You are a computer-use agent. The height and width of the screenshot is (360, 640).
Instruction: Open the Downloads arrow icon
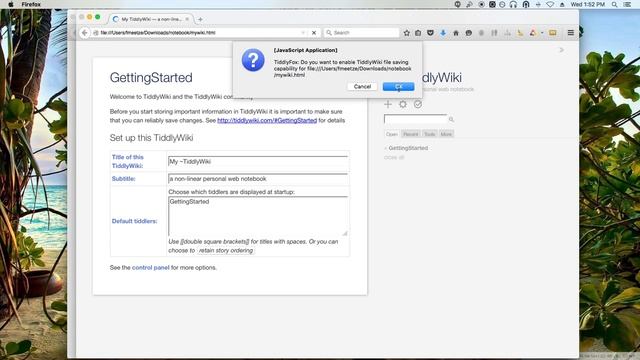443,33
